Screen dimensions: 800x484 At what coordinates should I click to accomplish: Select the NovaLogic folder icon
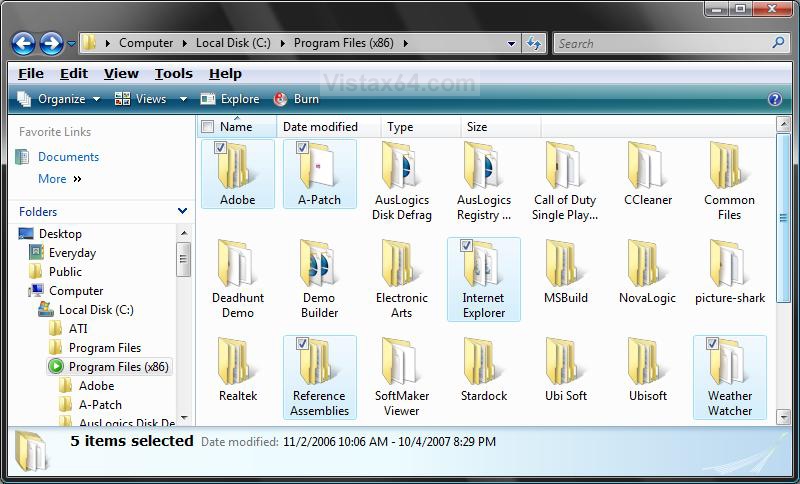coord(647,263)
